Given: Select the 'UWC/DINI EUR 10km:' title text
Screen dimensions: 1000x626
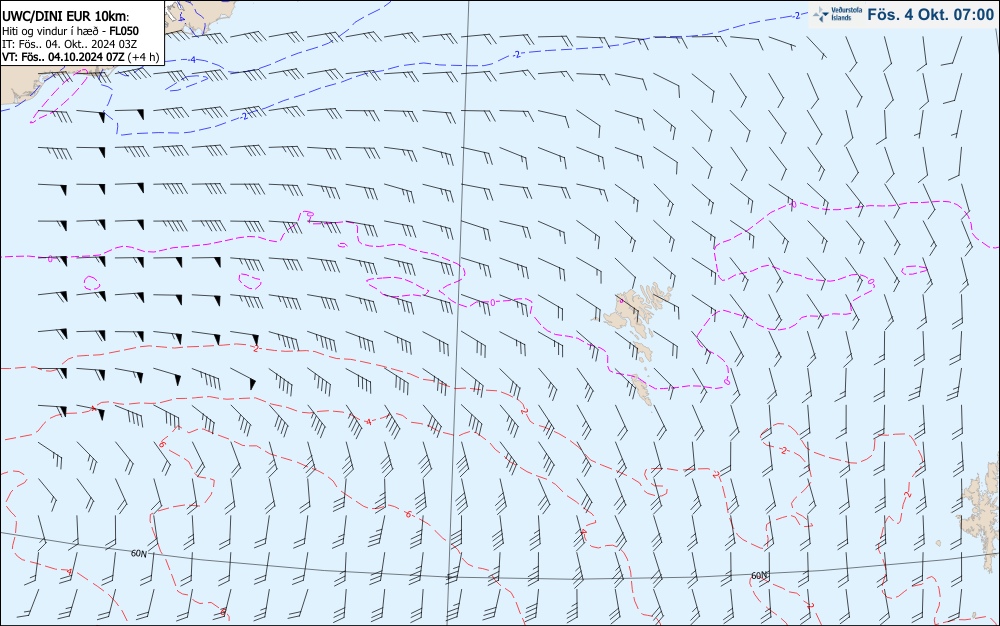Looking at the screenshot, I should coord(66,17).
